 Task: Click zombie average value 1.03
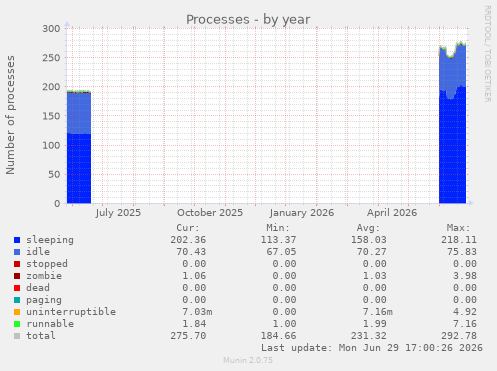[375, 276]
